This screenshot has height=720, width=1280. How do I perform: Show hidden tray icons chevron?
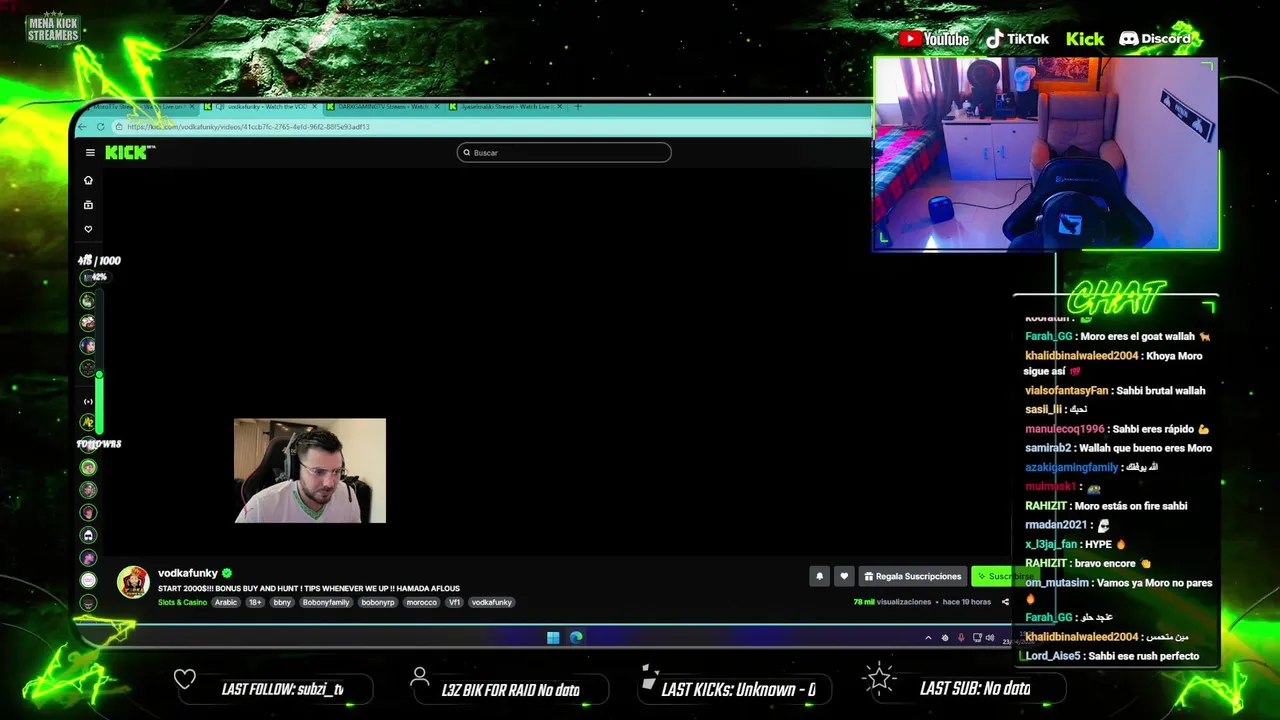pos(928,638)
